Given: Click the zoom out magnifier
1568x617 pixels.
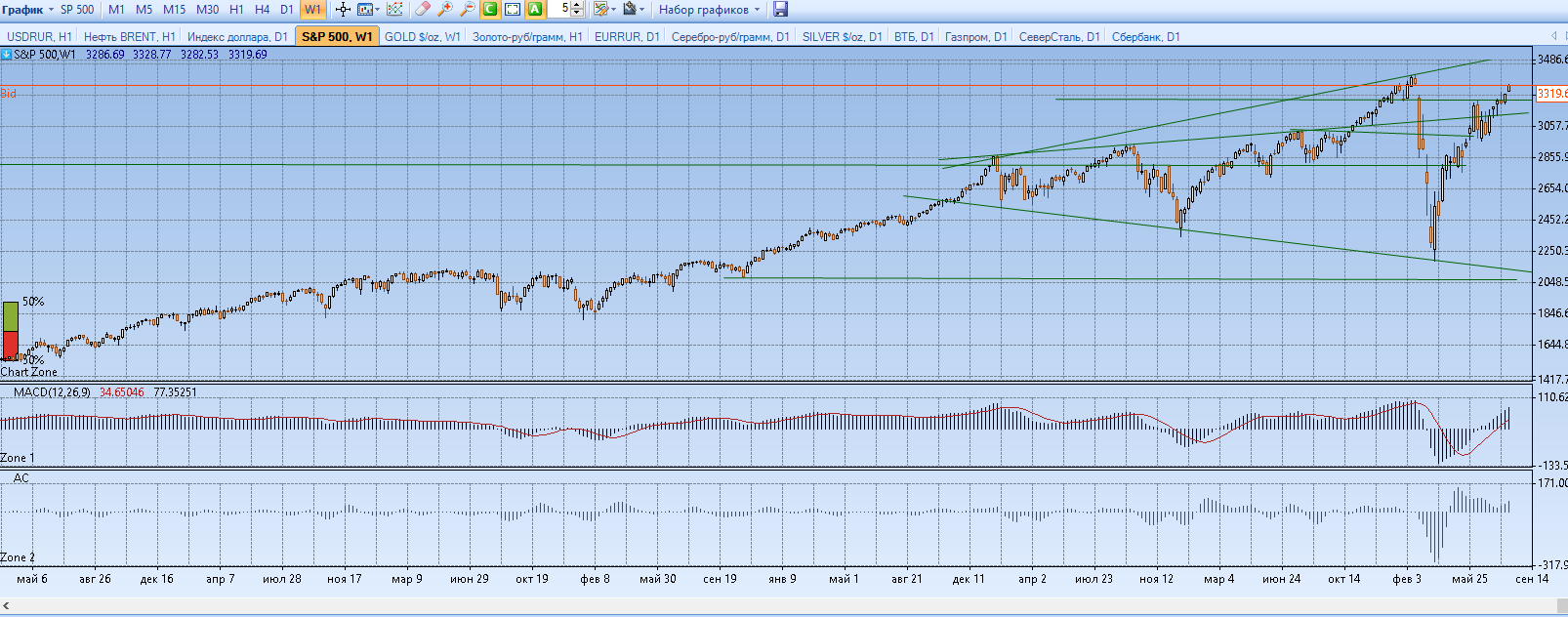Looking at the screenshot, I should [467, 10].
